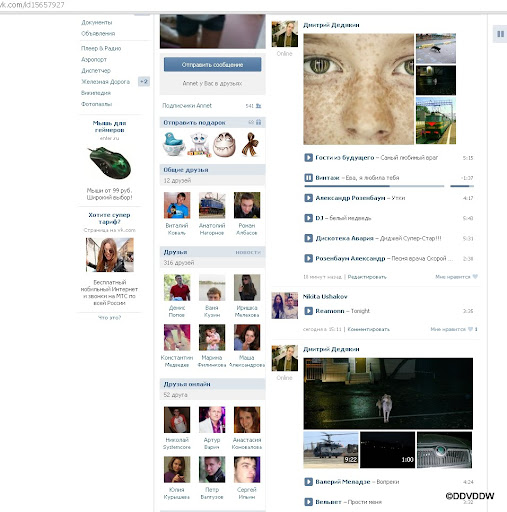The image size is (507, 512).
Task: Seek in the Винтаж track progress bar
Action: [x=374, y=186]
